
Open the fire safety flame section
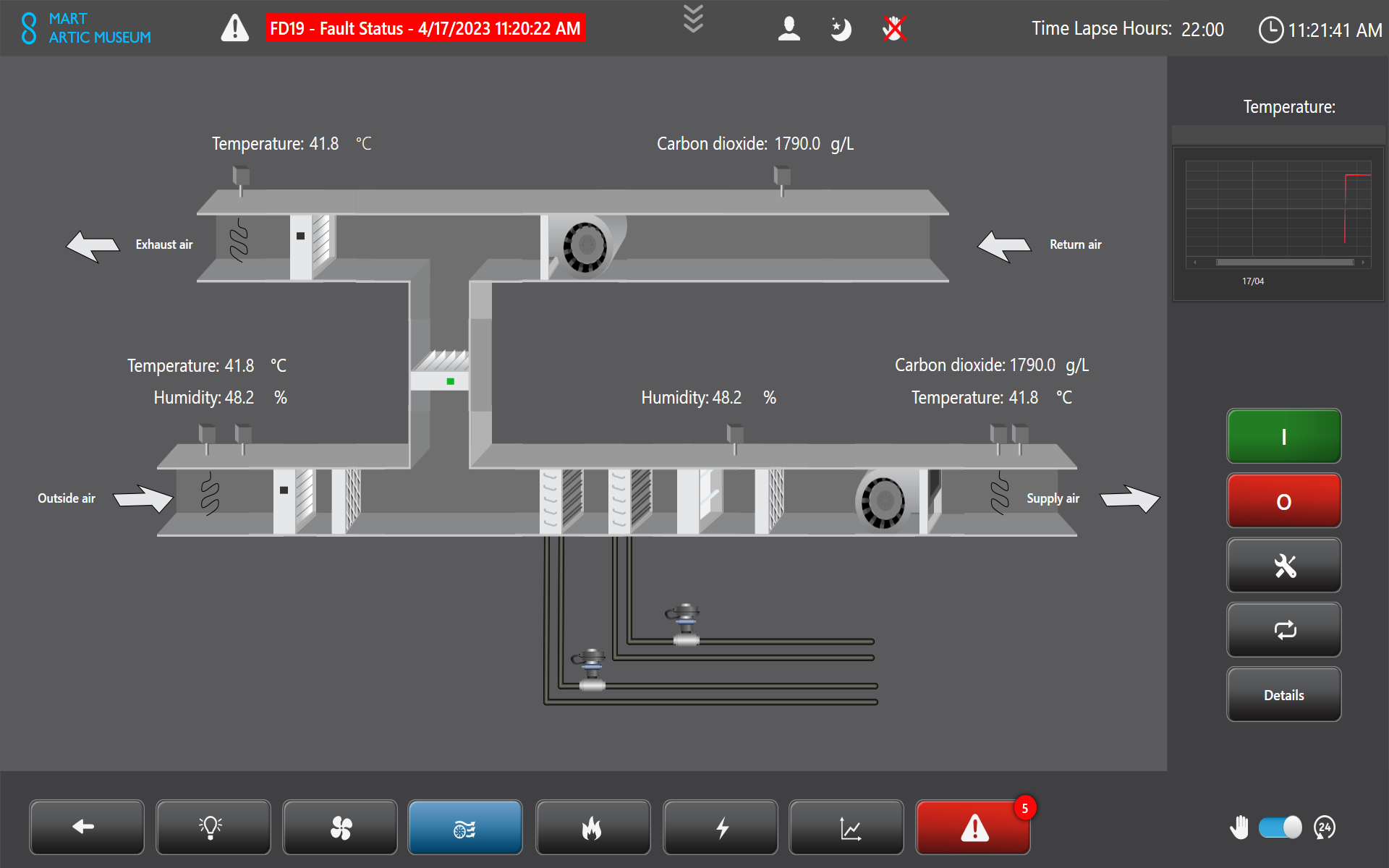[592, 827]
